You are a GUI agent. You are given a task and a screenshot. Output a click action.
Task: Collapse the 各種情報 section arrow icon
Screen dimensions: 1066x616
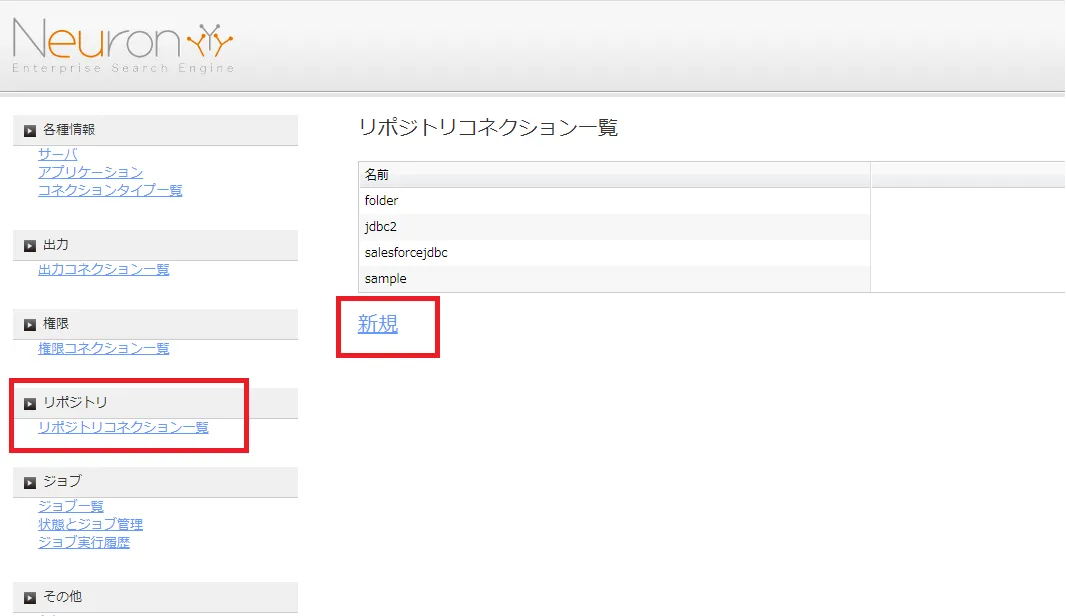click(30, 130)
